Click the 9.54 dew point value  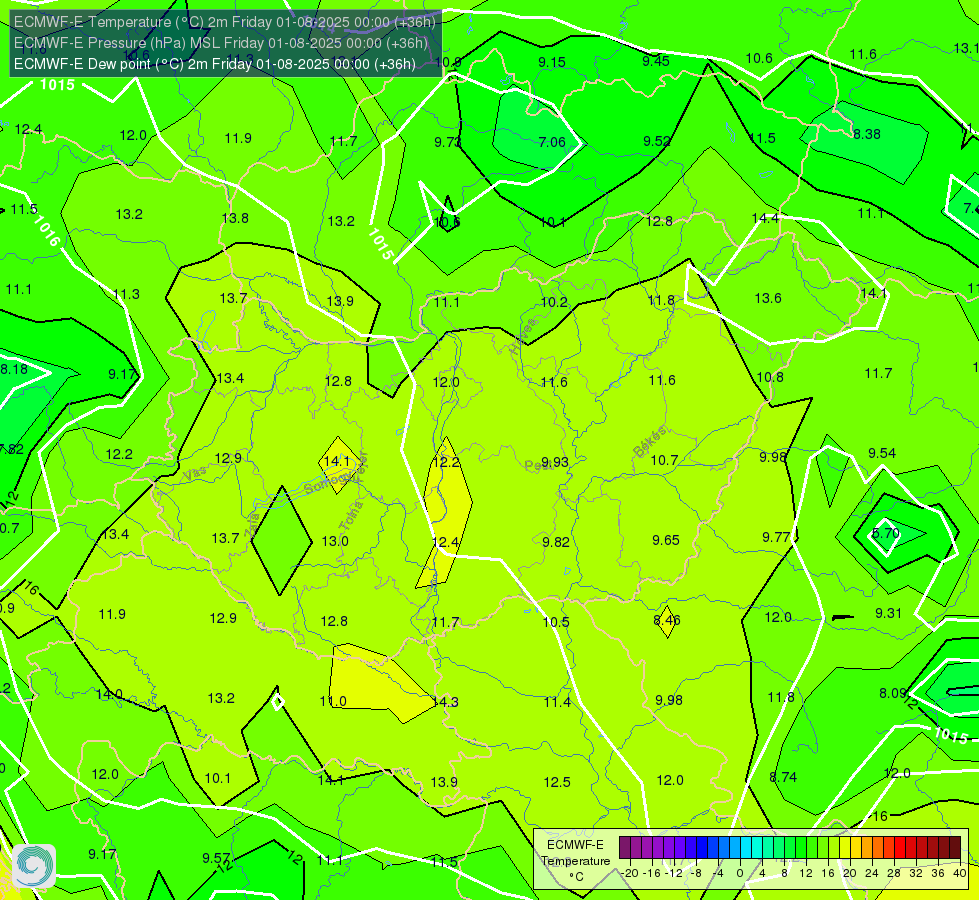(x=882, y=453)
